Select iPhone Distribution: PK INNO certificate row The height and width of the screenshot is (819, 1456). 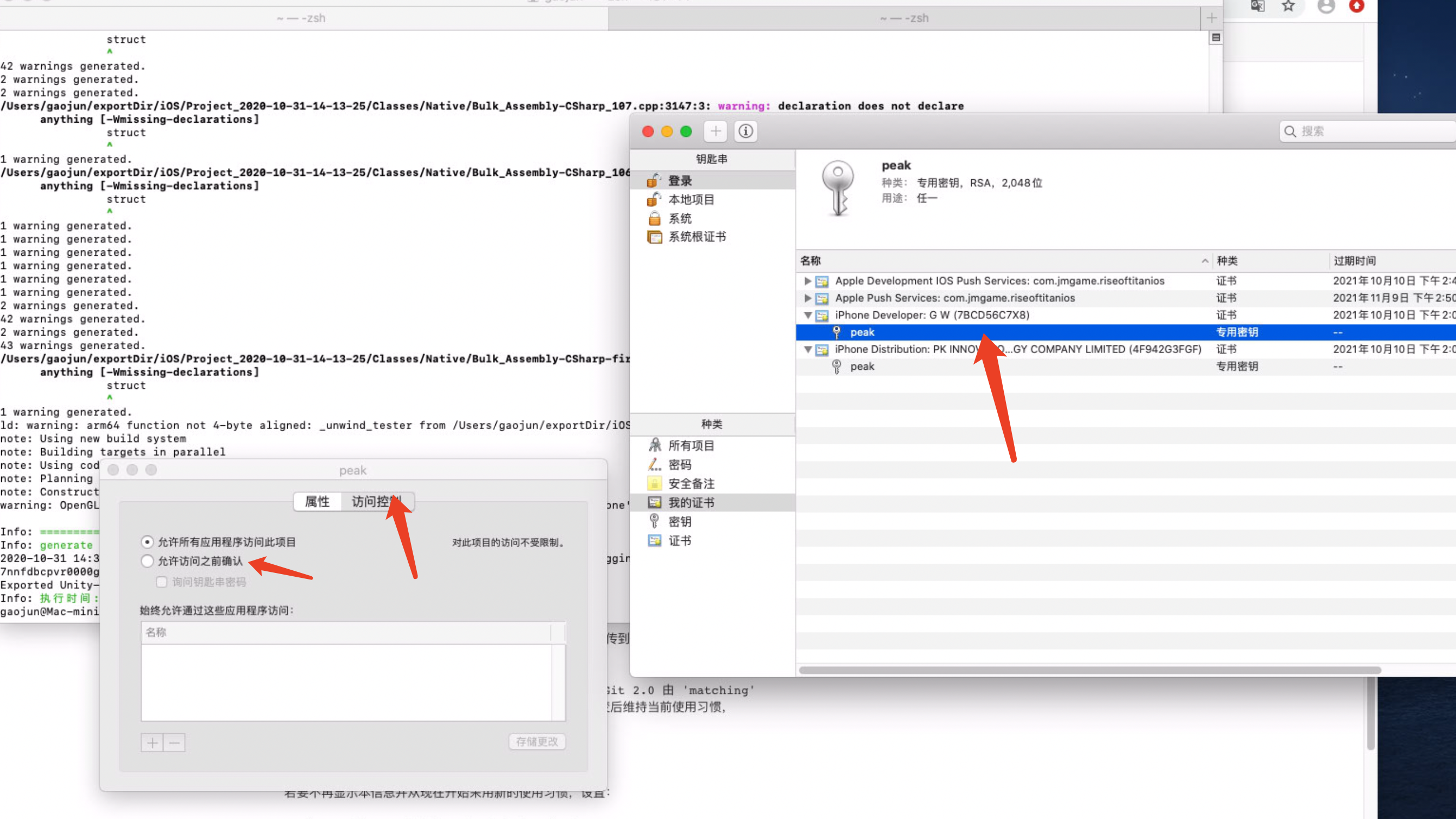[x=1126, y=349]
